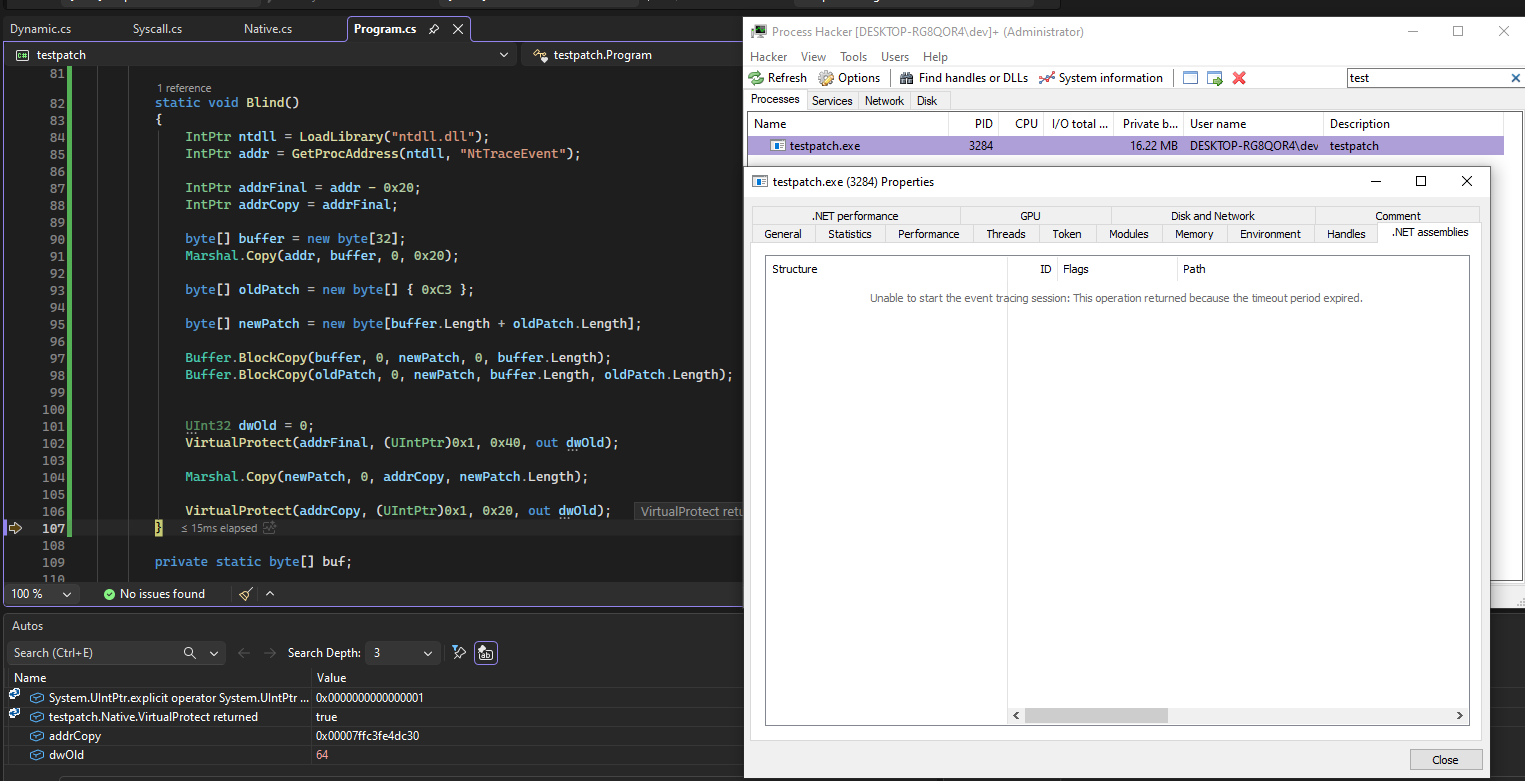Open the Services tab in Process Hacker
This screenshot has width=1525, height=781.
[832, 101]
